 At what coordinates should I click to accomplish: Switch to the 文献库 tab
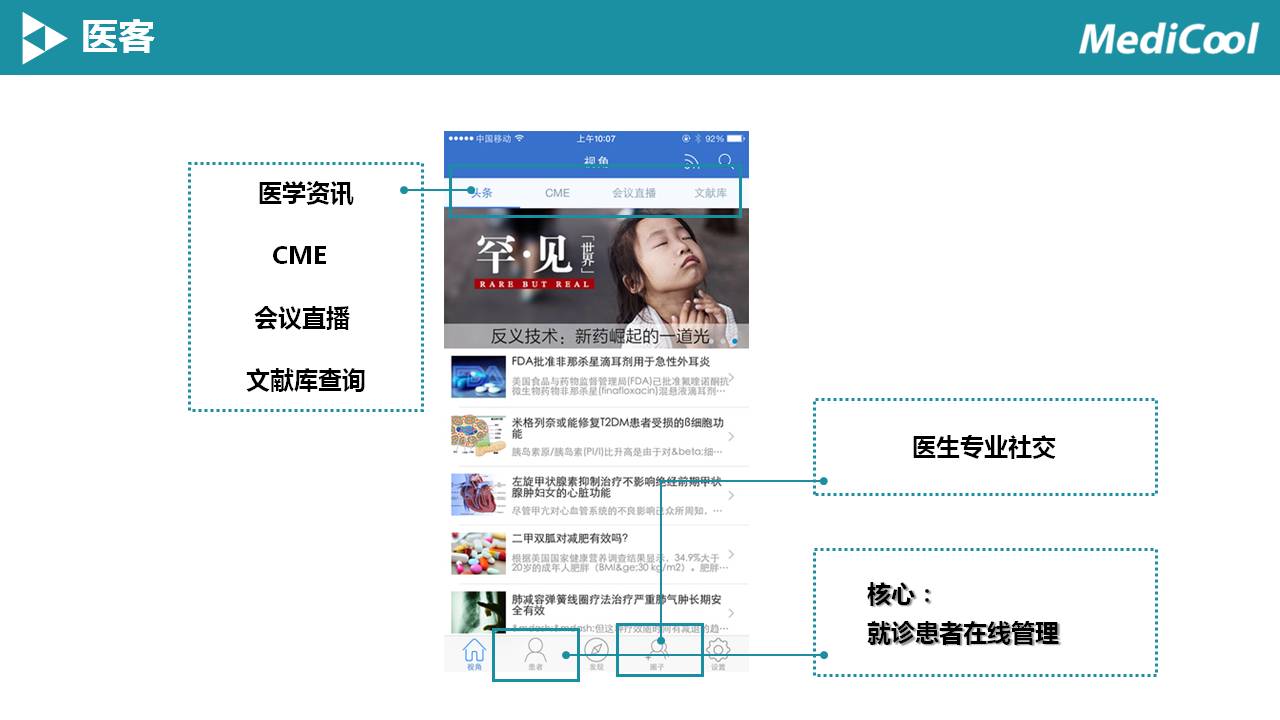pyautogui.click(x=711, y=193)
